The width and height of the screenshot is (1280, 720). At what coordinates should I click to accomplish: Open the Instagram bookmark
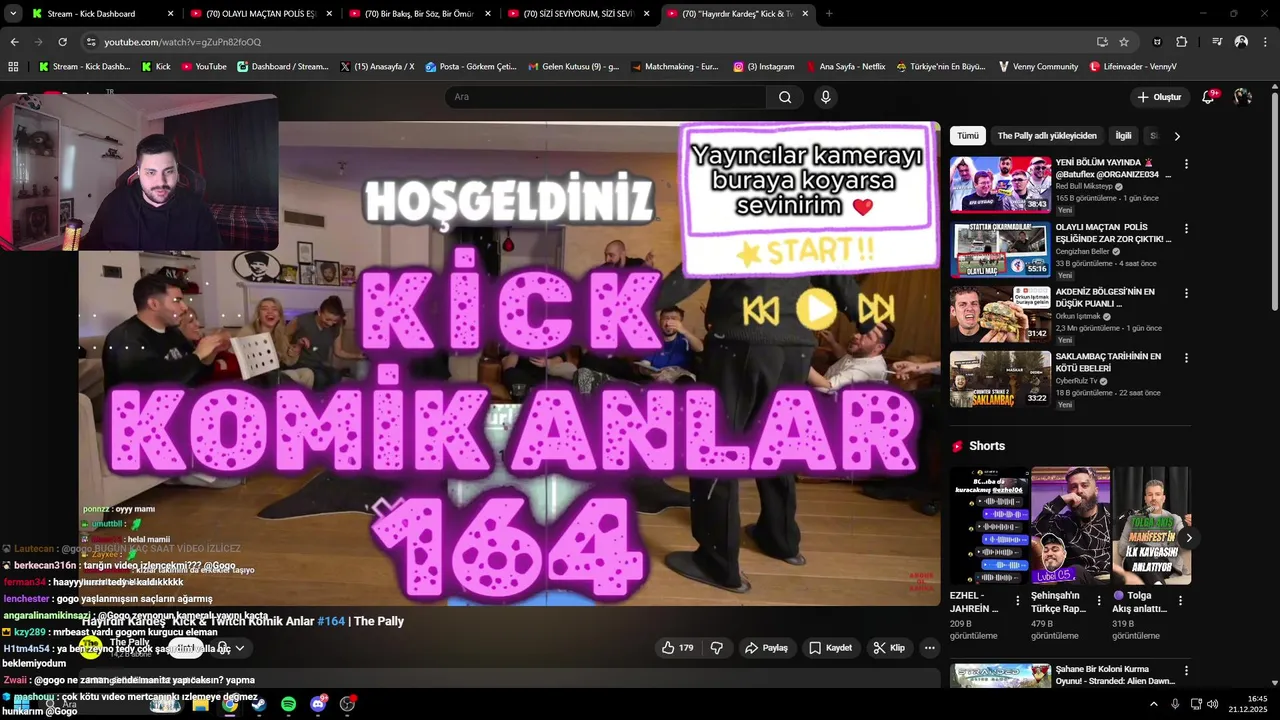[x=764, y=67]
